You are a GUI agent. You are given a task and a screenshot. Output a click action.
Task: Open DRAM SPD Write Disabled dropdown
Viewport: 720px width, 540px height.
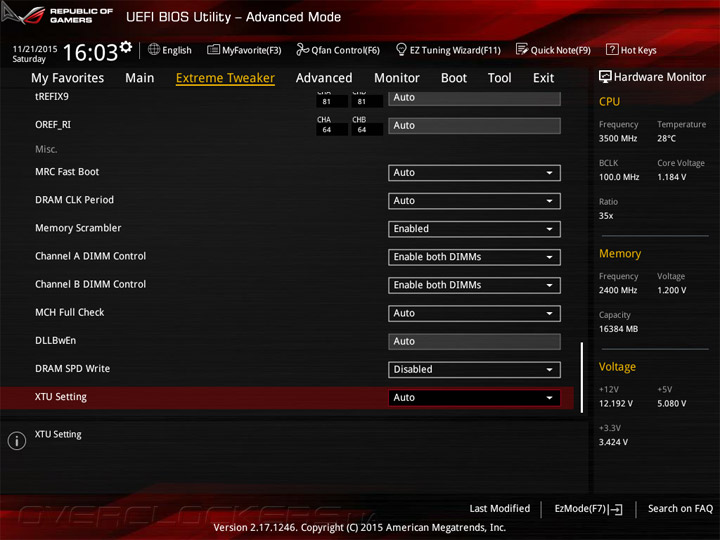[x=474, y=369]
